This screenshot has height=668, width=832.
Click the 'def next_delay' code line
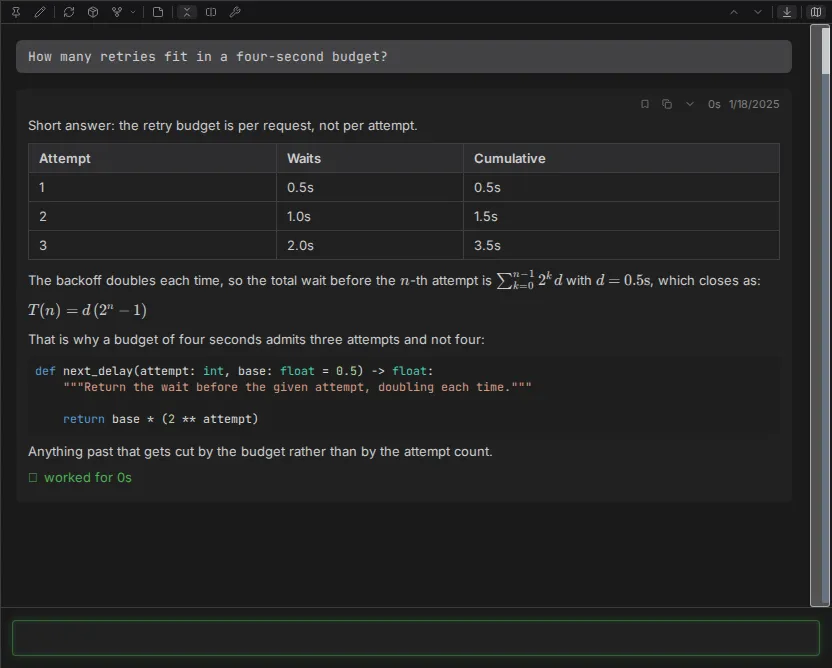tap(234, 371)
